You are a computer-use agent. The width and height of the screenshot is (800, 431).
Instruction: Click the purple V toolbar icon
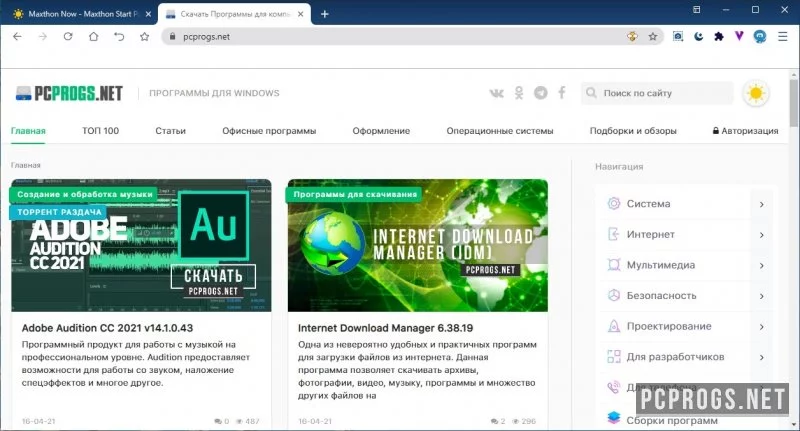(739, 36)
